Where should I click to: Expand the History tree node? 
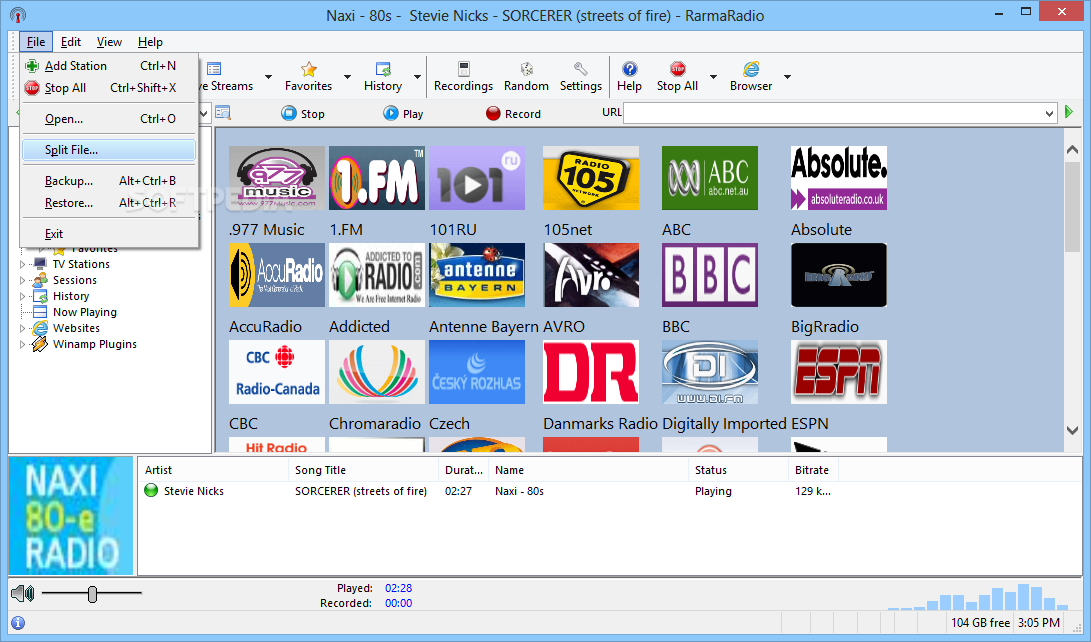click(22, 296)
